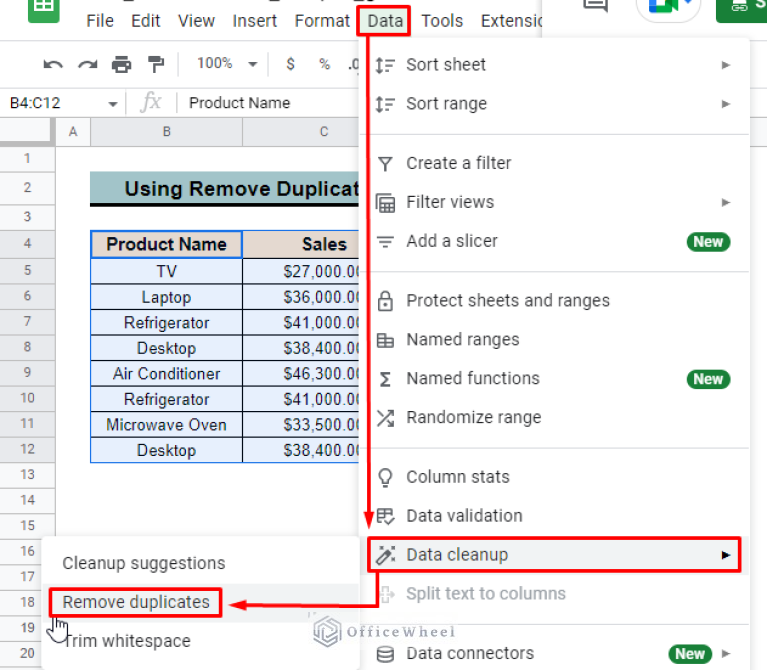767x670 pixels.
Task: Select the Paint format roller icon
Action: 155,65
